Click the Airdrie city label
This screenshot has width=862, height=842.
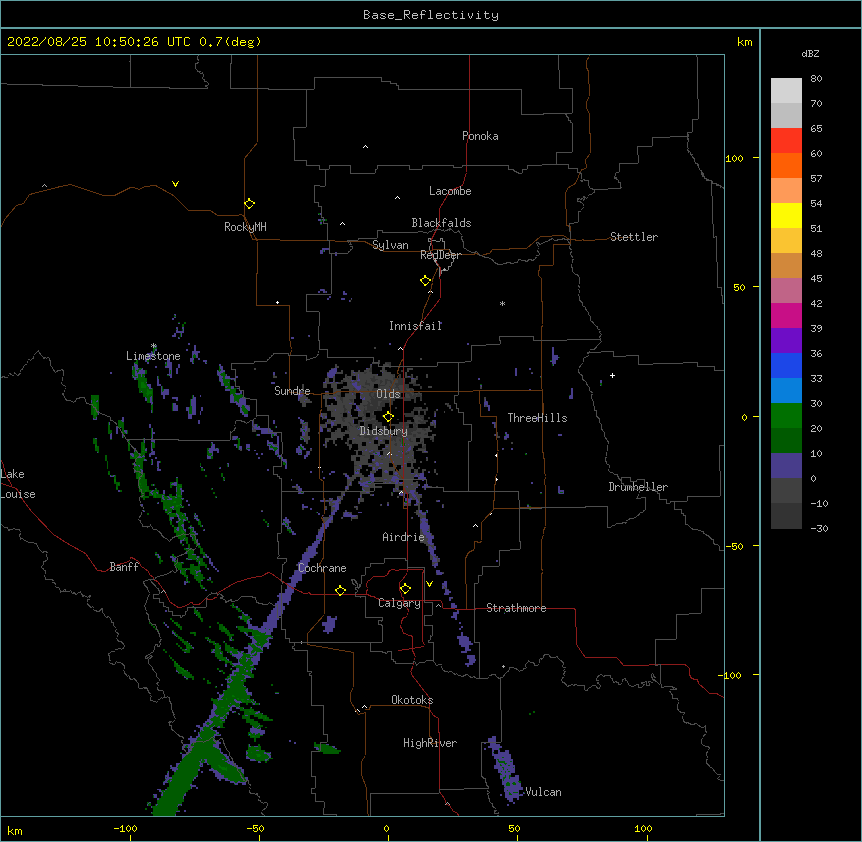(404, 537)
